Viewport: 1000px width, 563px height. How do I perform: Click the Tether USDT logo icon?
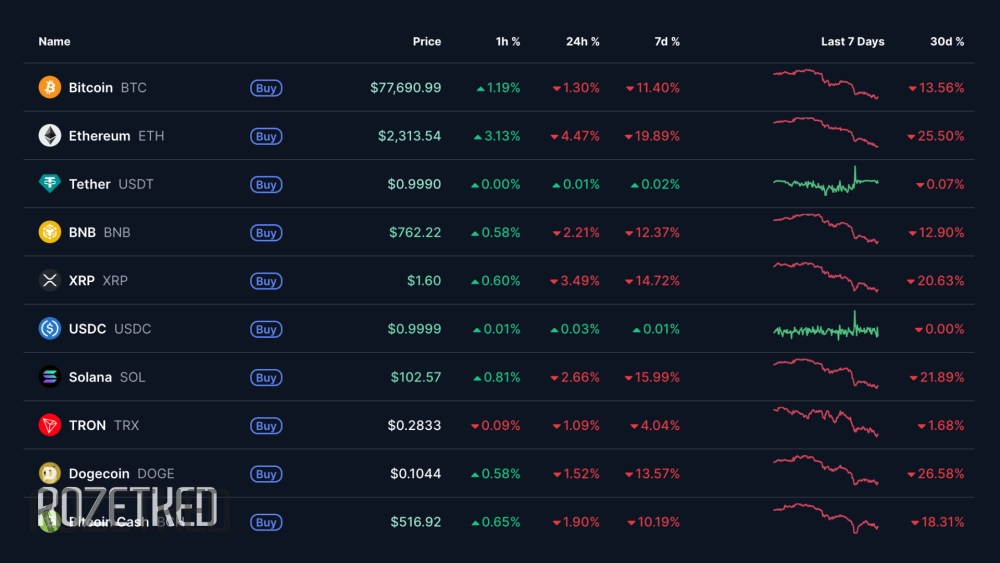pos(50,184)
